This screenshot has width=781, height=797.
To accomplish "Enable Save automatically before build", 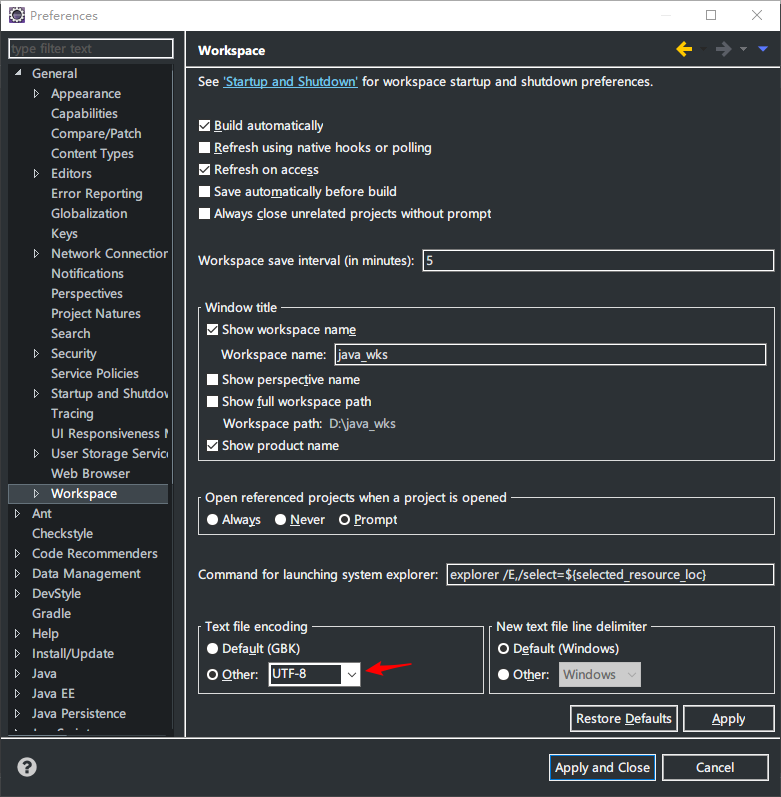I will click(x=205, y=192).
